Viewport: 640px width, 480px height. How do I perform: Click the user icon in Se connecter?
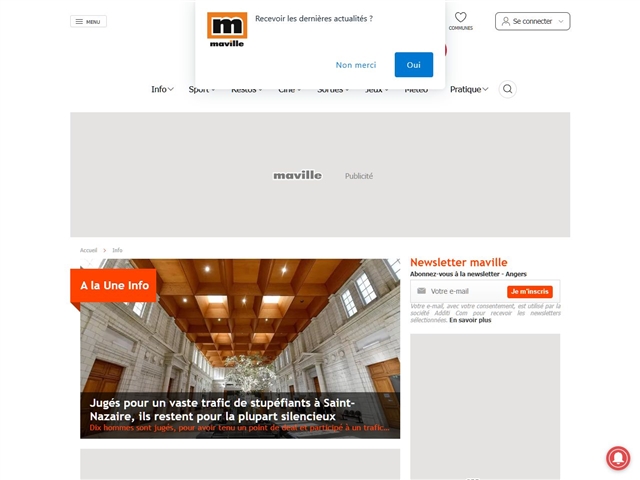[505, 21]
